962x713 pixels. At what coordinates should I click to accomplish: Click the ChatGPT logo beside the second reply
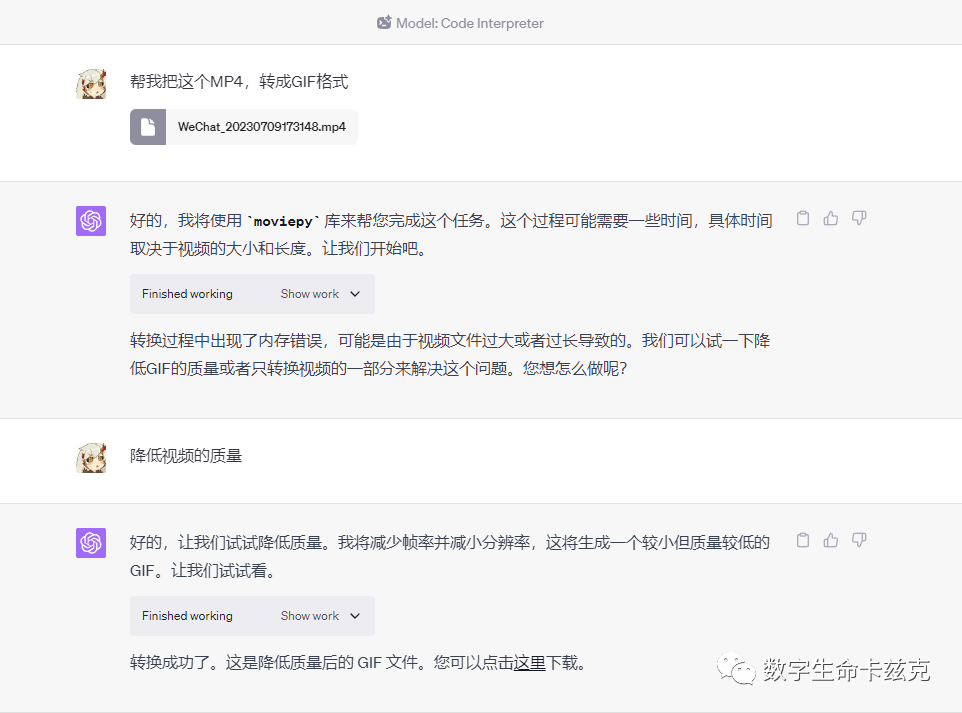point(91,543)
